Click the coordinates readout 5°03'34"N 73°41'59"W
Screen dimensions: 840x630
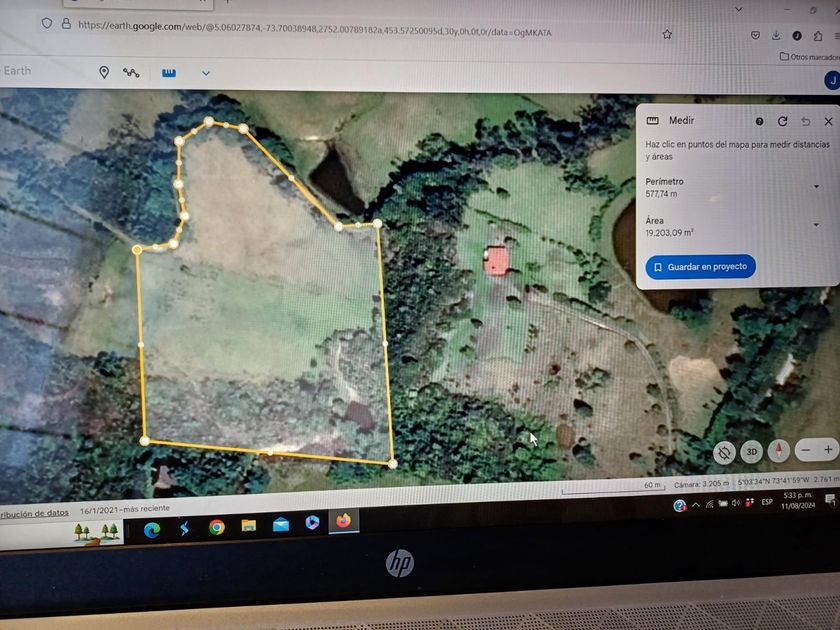[x=774, y=481]
